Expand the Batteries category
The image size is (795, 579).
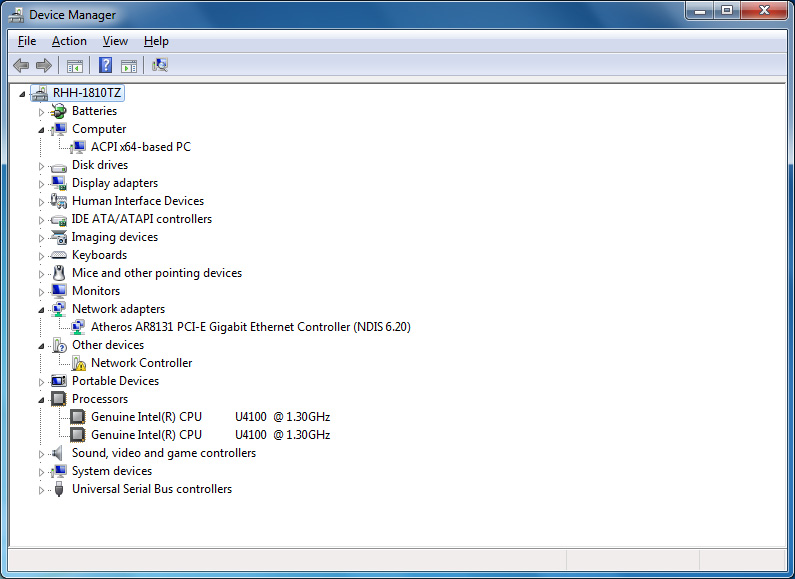click(42, 112)
